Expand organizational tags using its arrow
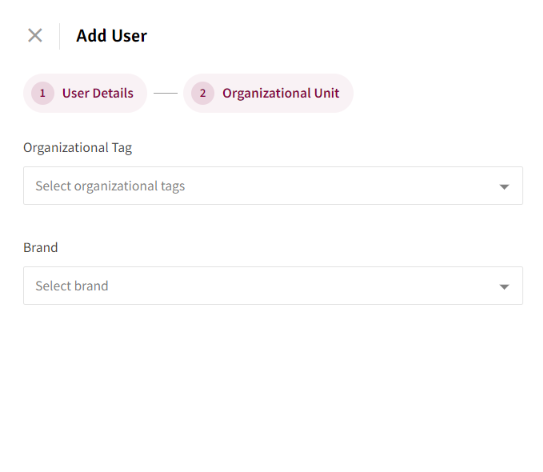The height and width of the screenshot is (472, 543). (x=504, y=187)
